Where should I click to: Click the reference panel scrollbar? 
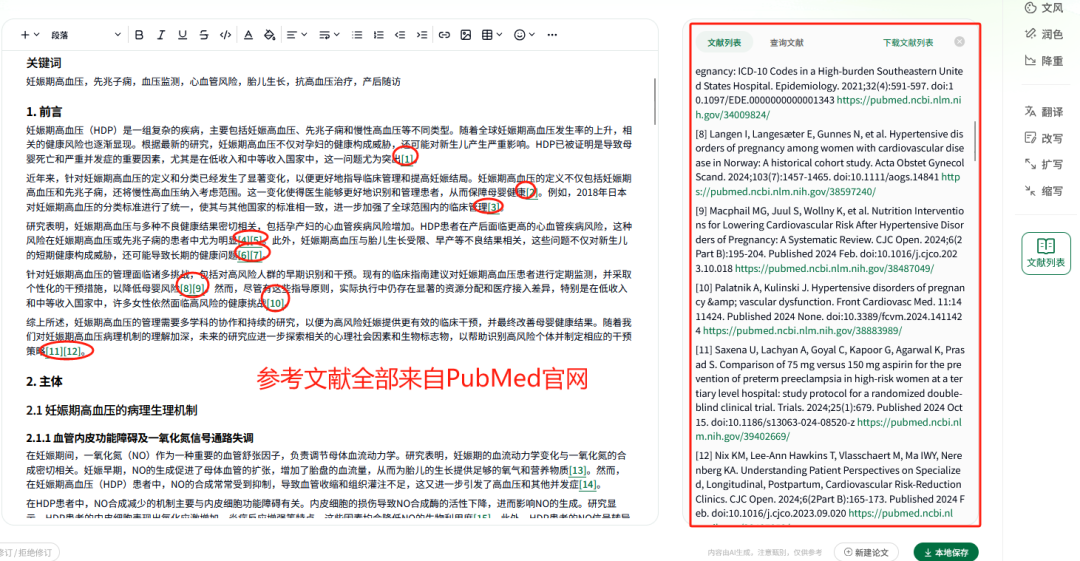coord(975,141)
